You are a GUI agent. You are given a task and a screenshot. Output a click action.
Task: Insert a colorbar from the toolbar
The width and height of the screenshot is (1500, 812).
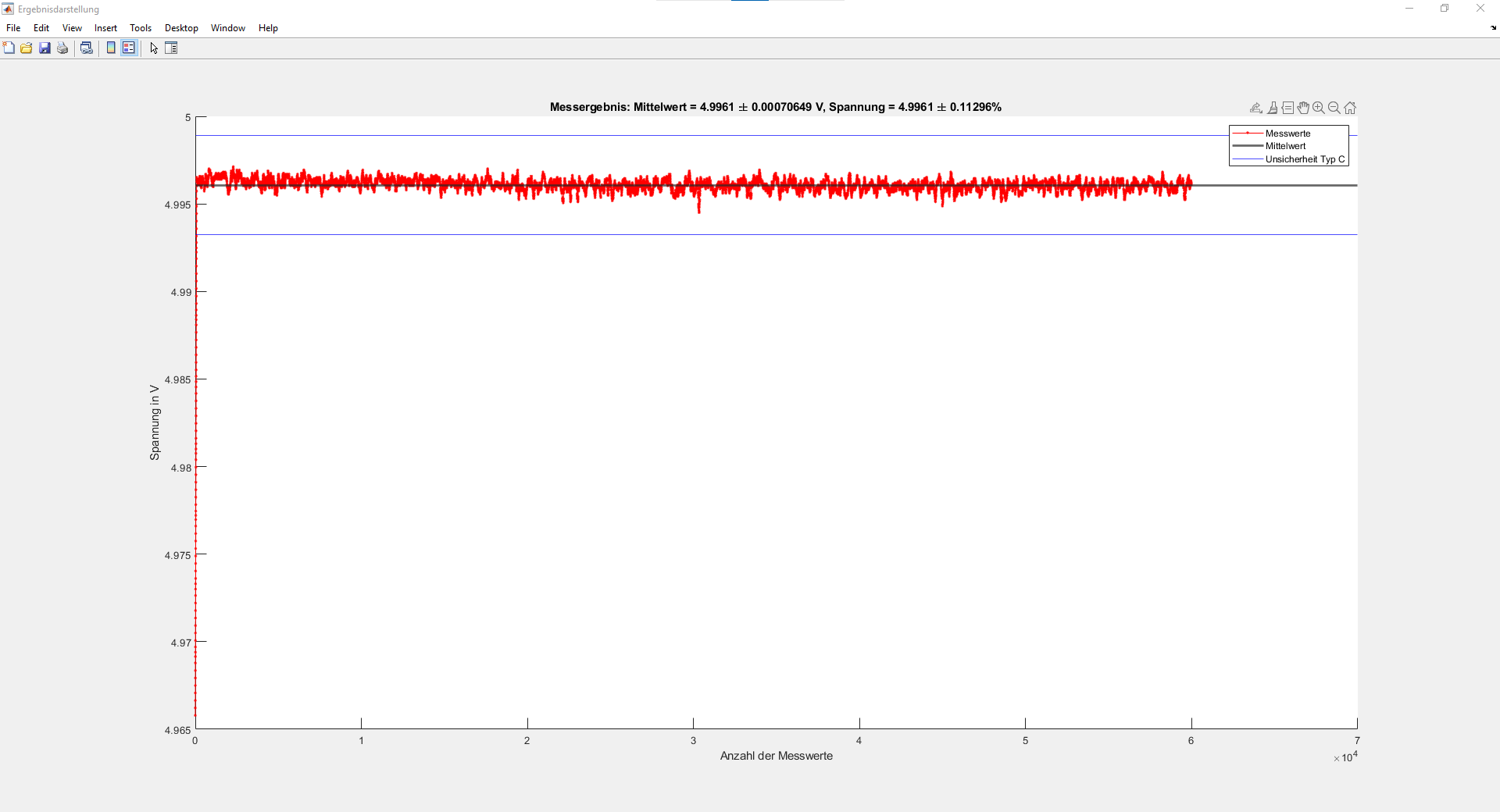[111, 48]
